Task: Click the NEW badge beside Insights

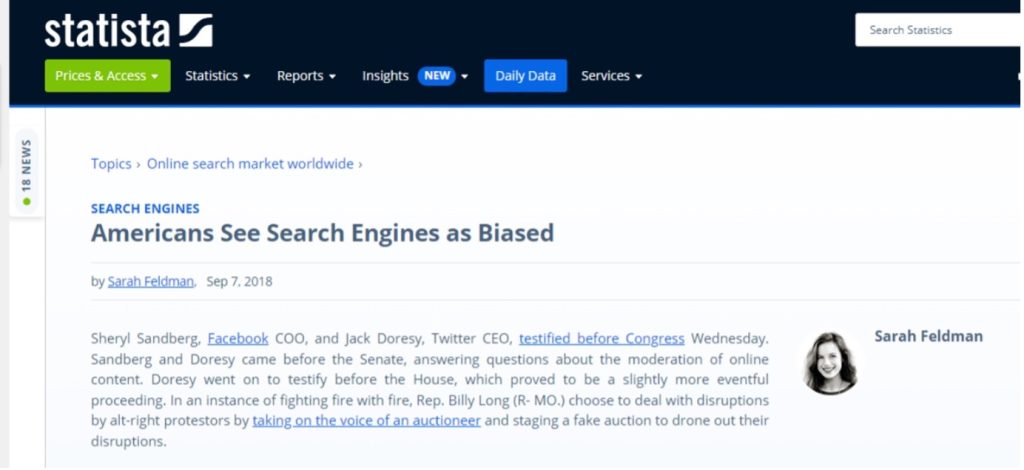Action: point(437,76)
